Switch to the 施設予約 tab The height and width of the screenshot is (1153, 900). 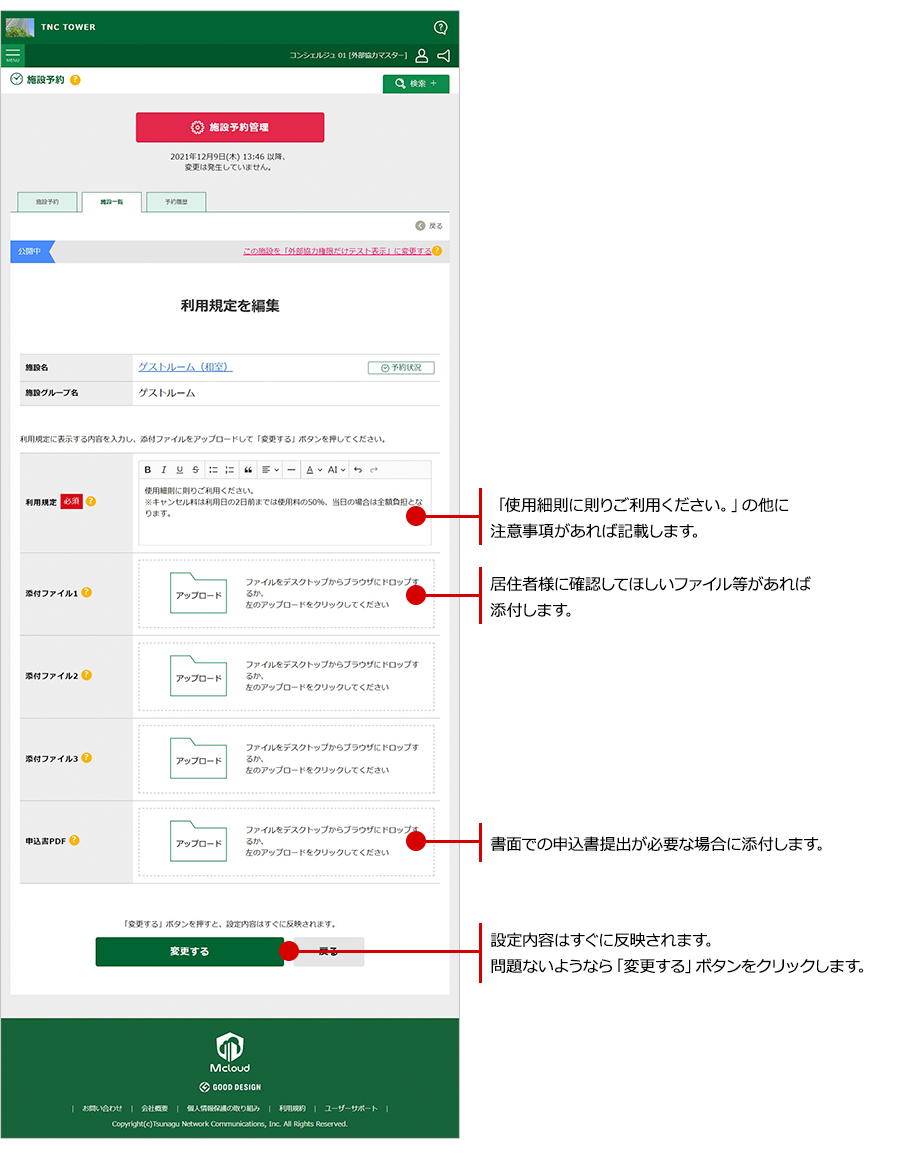tap(47, 202)
